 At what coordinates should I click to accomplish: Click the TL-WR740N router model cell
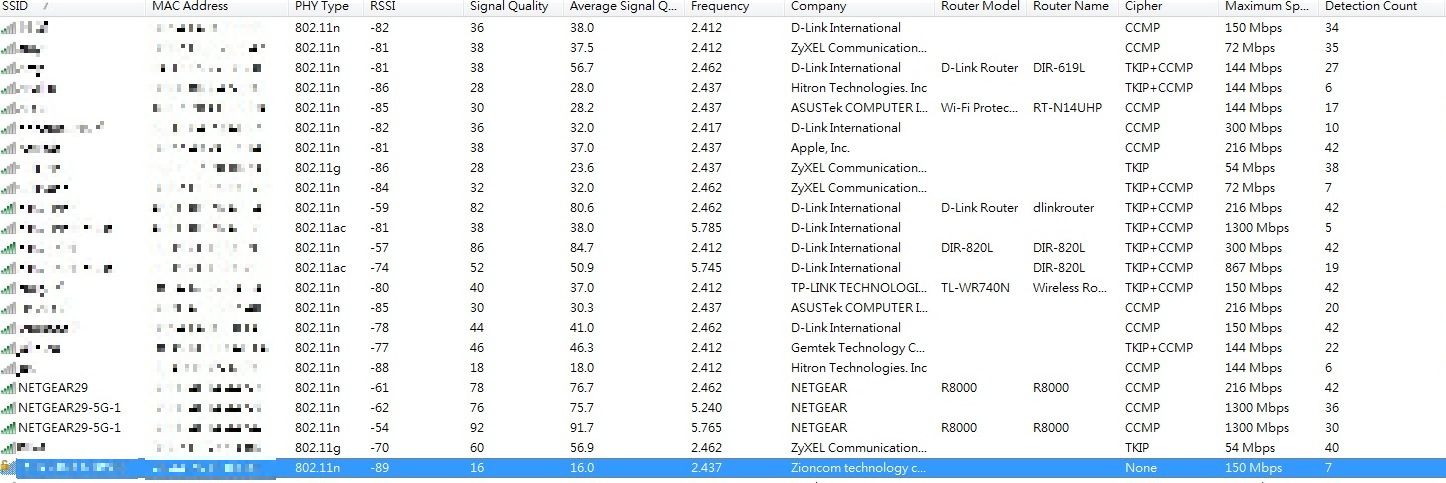pos(975,288)
